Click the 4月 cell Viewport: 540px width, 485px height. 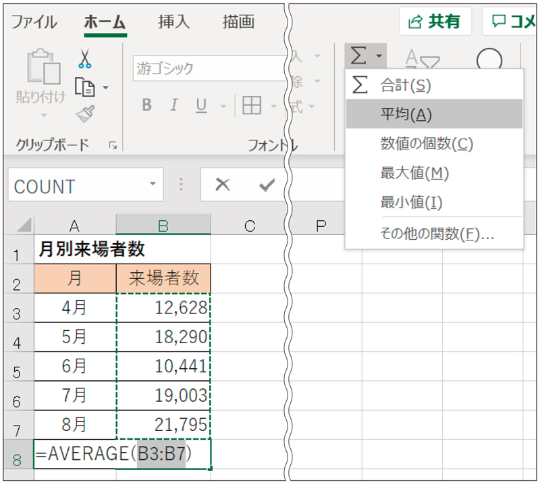pos(75,308)
